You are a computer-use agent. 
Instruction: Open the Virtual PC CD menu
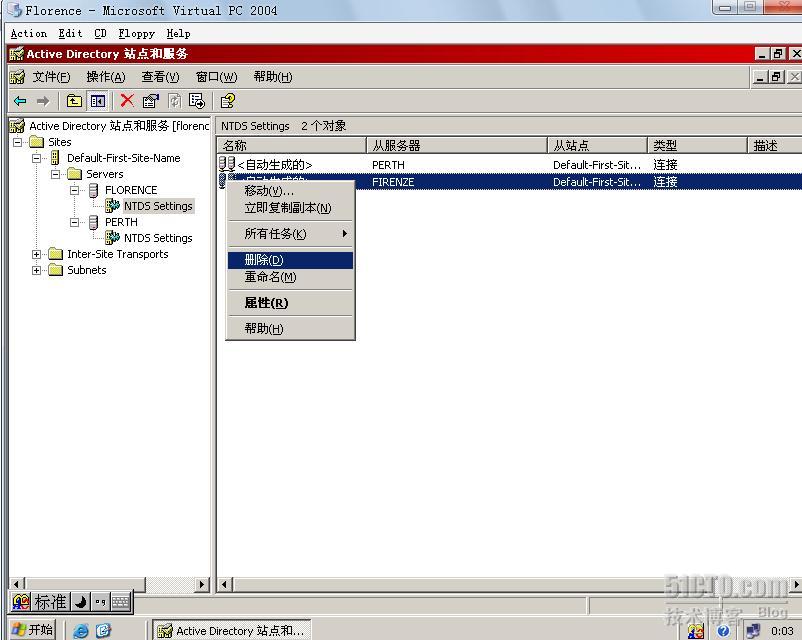(100, 34)
